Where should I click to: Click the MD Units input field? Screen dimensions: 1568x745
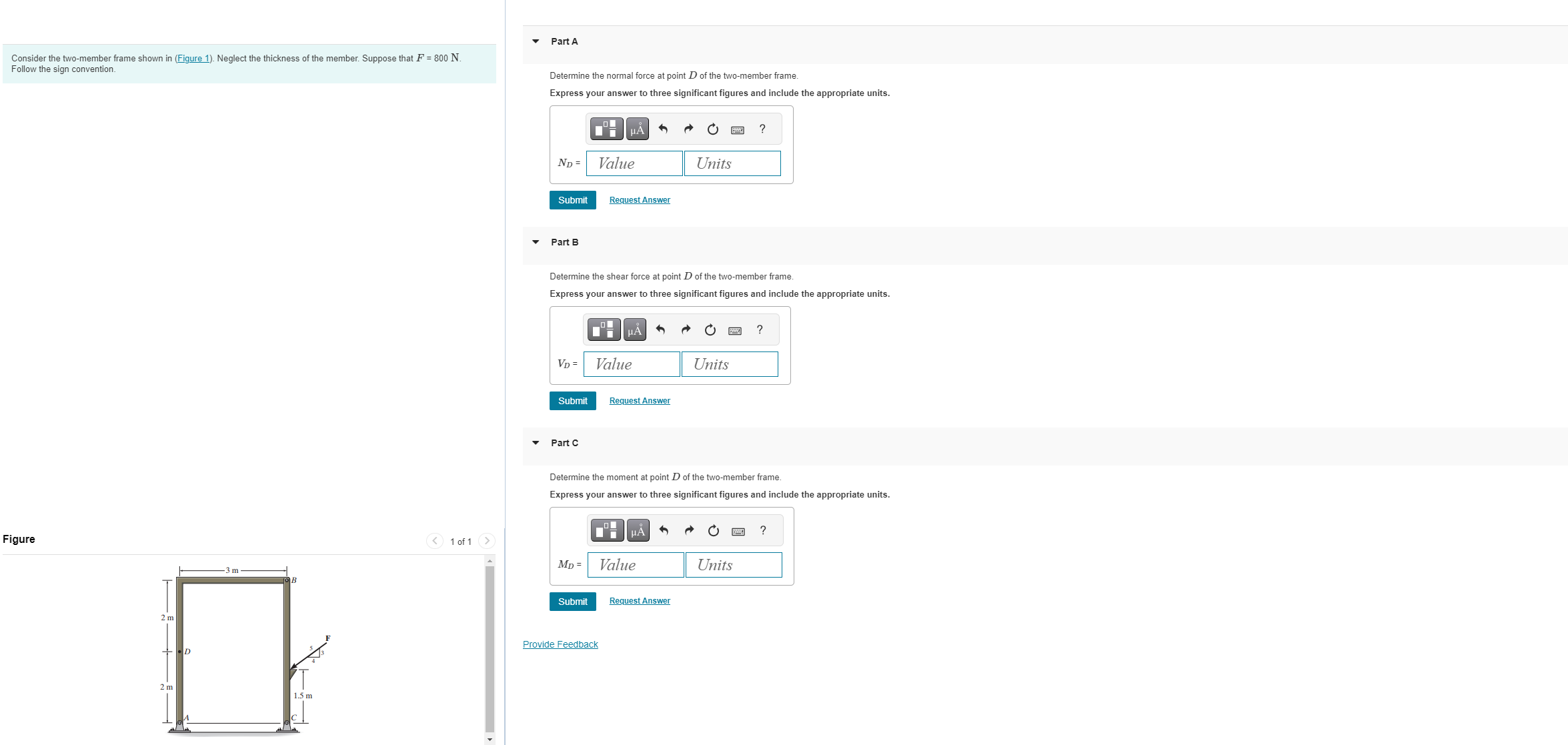click(x=734, y=565)
